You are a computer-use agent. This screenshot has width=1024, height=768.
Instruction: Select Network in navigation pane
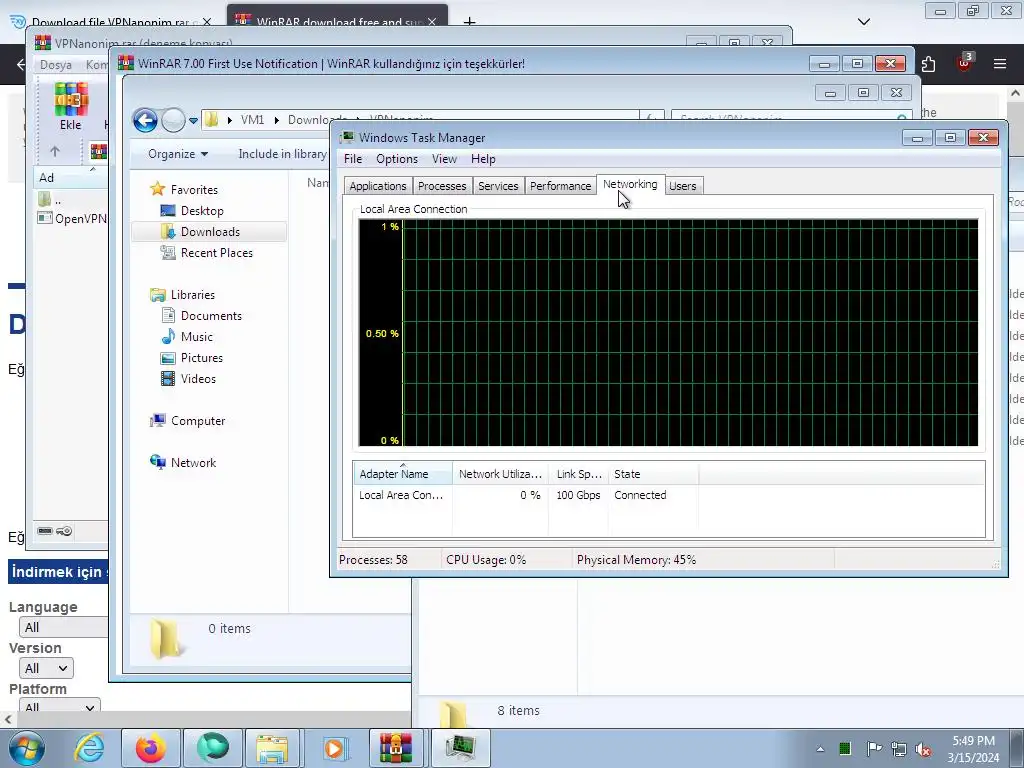point(193,462)
